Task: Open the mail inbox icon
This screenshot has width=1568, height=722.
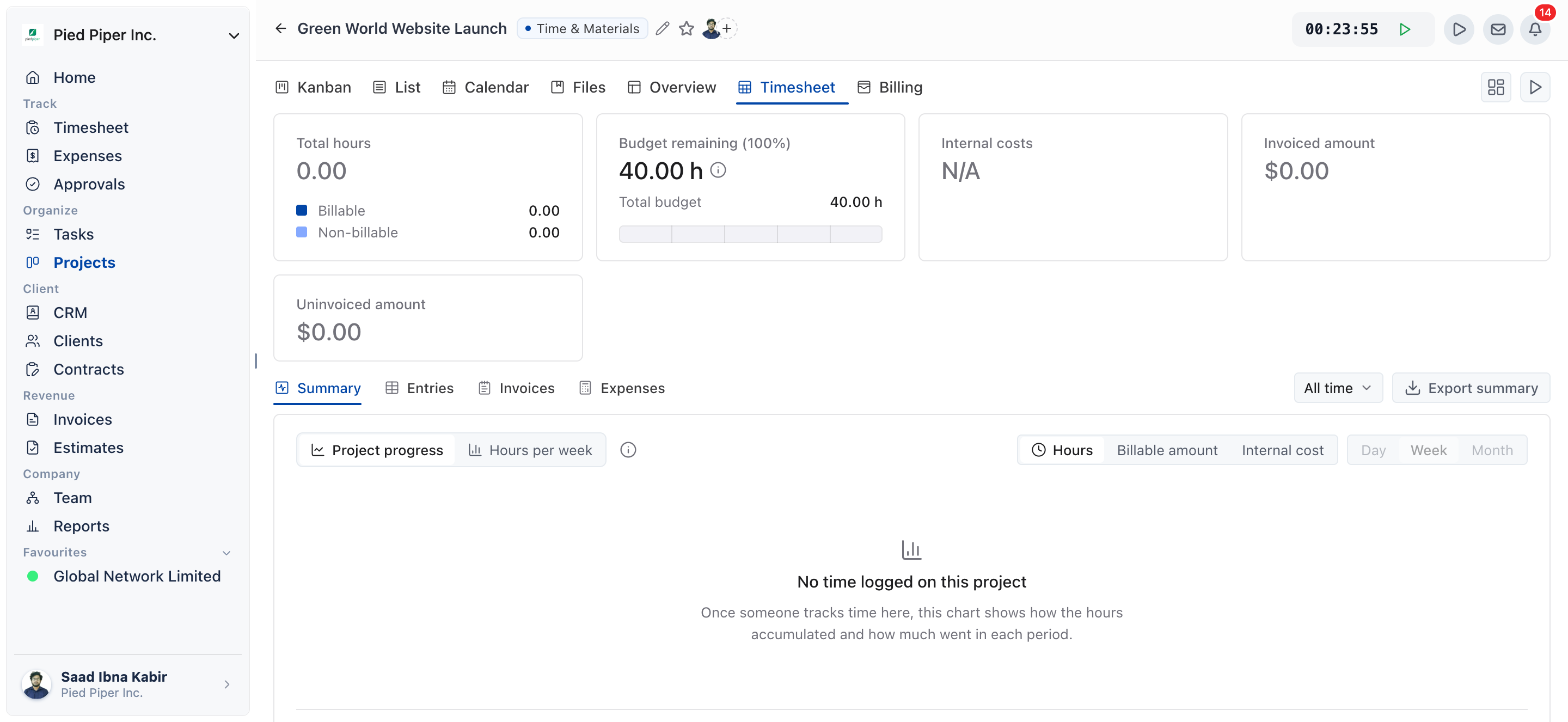Action: point(1497,29)
